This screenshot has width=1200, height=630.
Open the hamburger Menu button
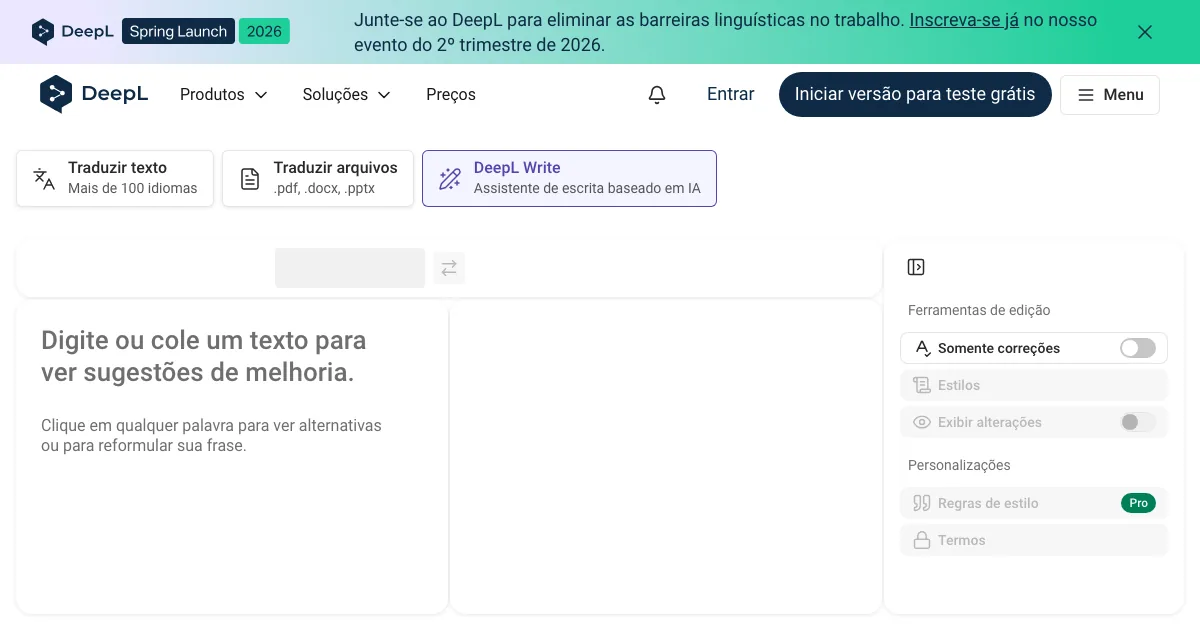tap(1110, 95)
